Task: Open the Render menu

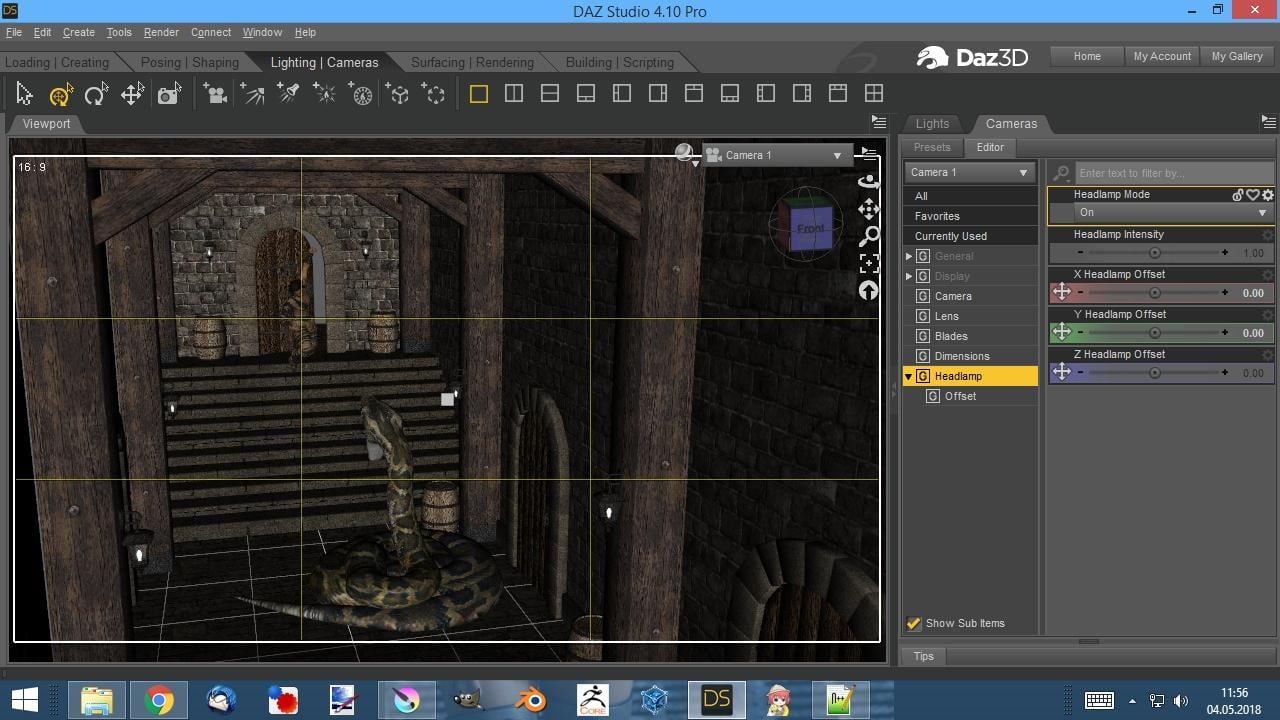Action: (x=161, y=32)
